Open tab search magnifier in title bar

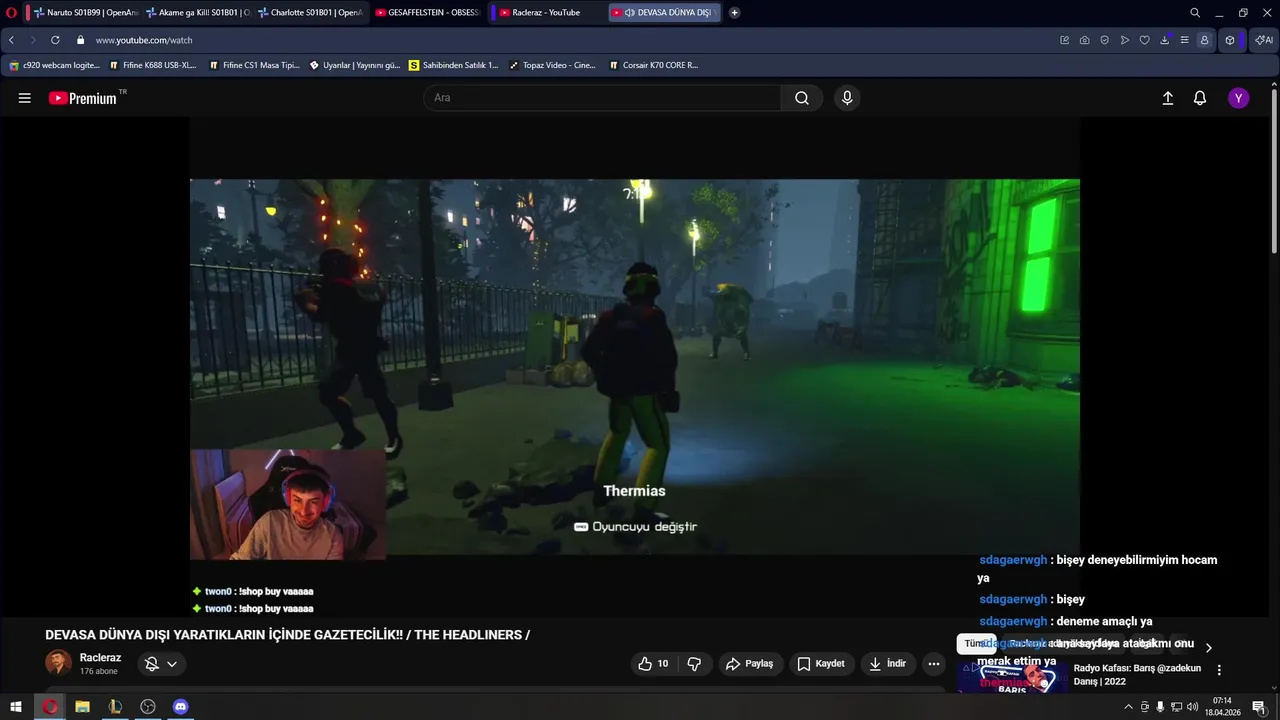(x=1195, y=13)
